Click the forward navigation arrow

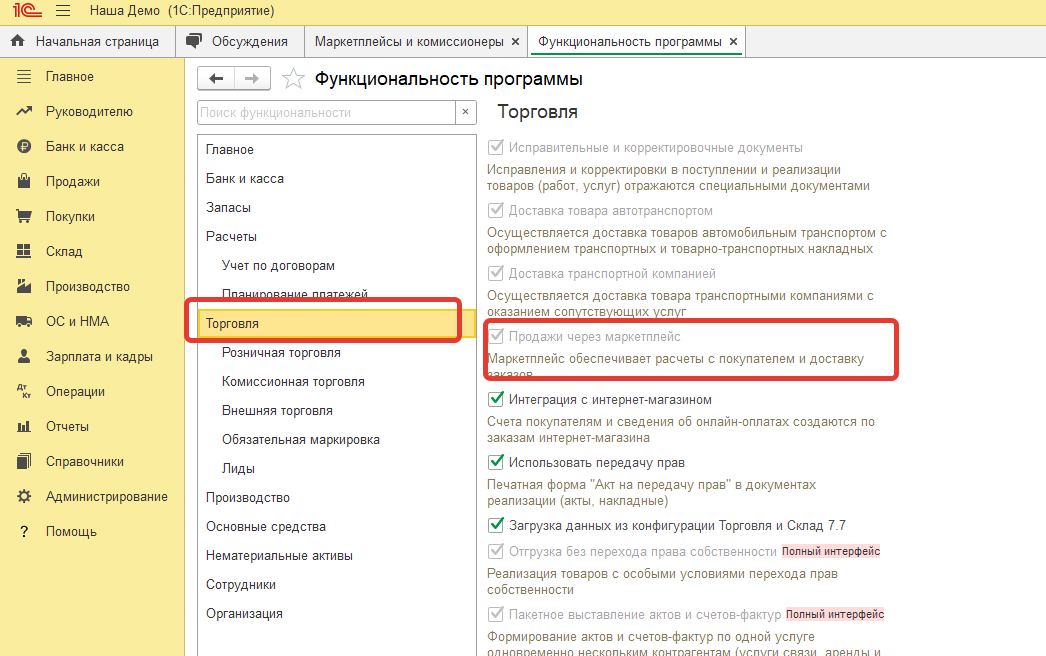click(x=253, y=79)
